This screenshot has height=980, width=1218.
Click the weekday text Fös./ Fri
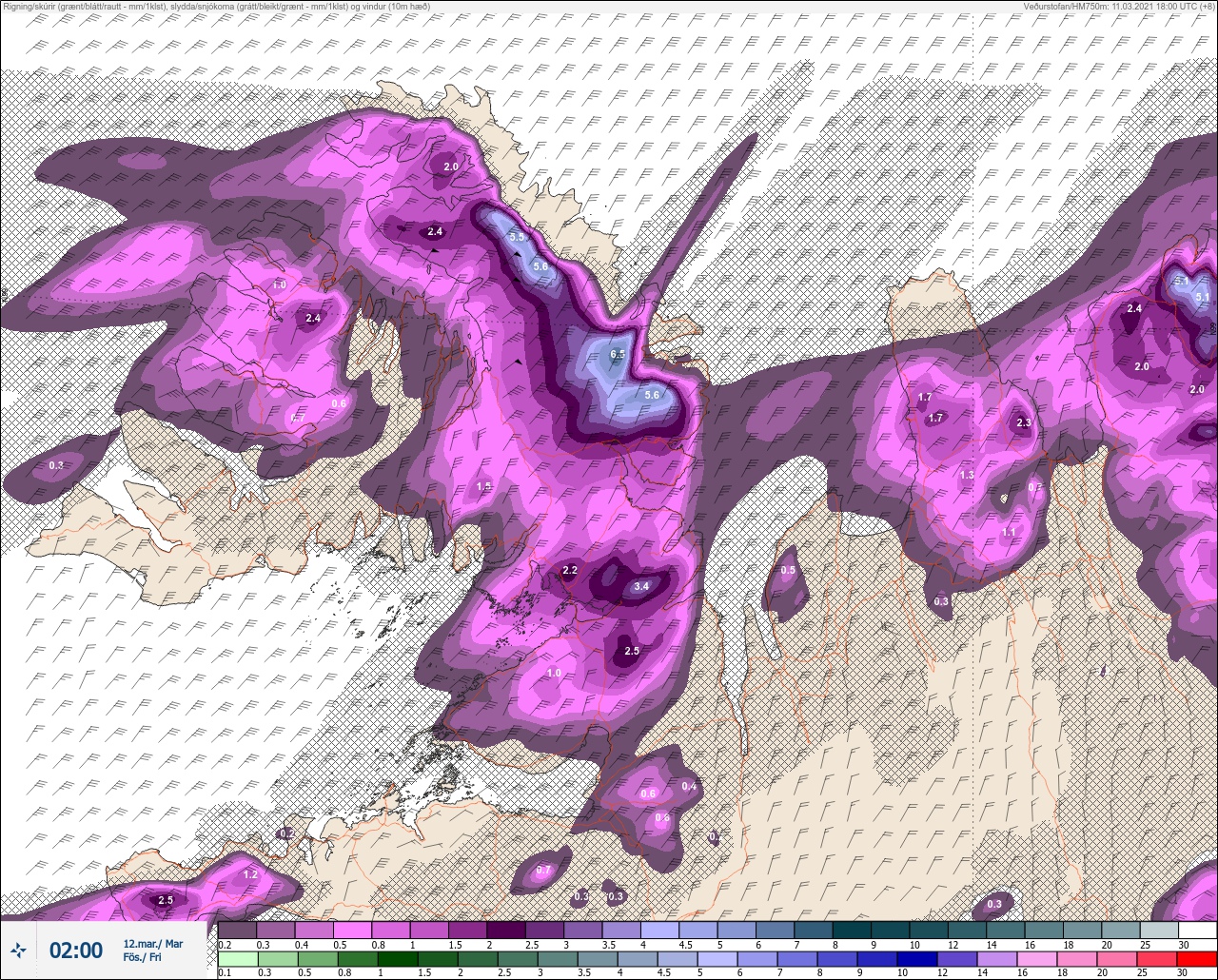pos(143,957)
